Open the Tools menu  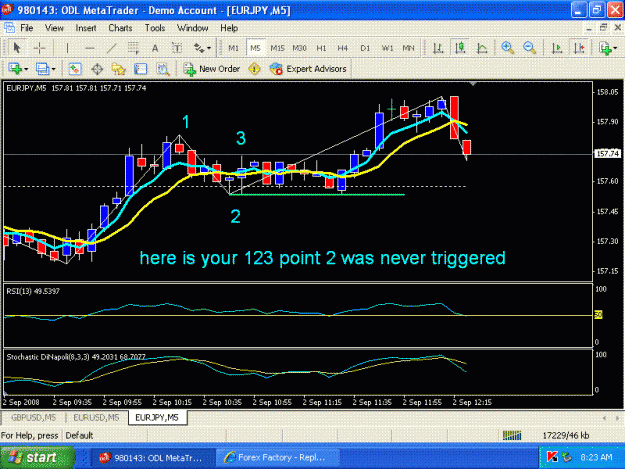point(155,28)
